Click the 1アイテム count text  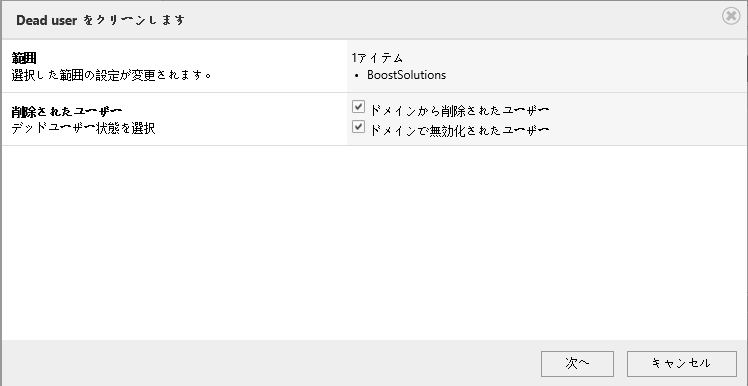(377, 58)
